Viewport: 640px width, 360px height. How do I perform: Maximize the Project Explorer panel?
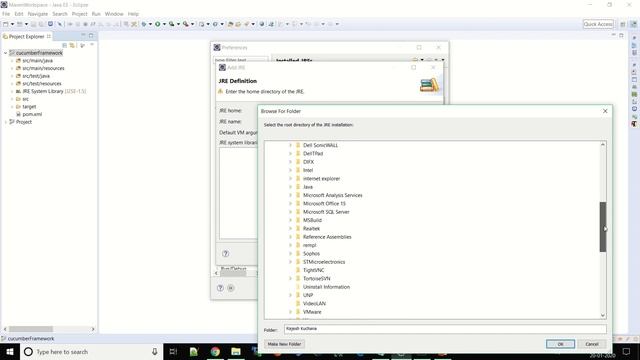point(91,36)
